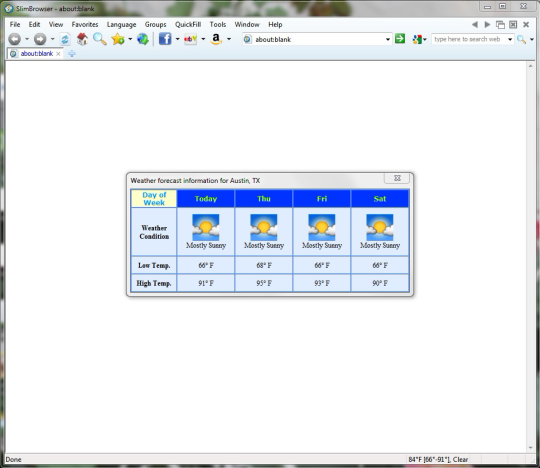This screenshot has width=540, height=468.
Task: Open the search engine selector dropdown
Action: pos(425,40)
